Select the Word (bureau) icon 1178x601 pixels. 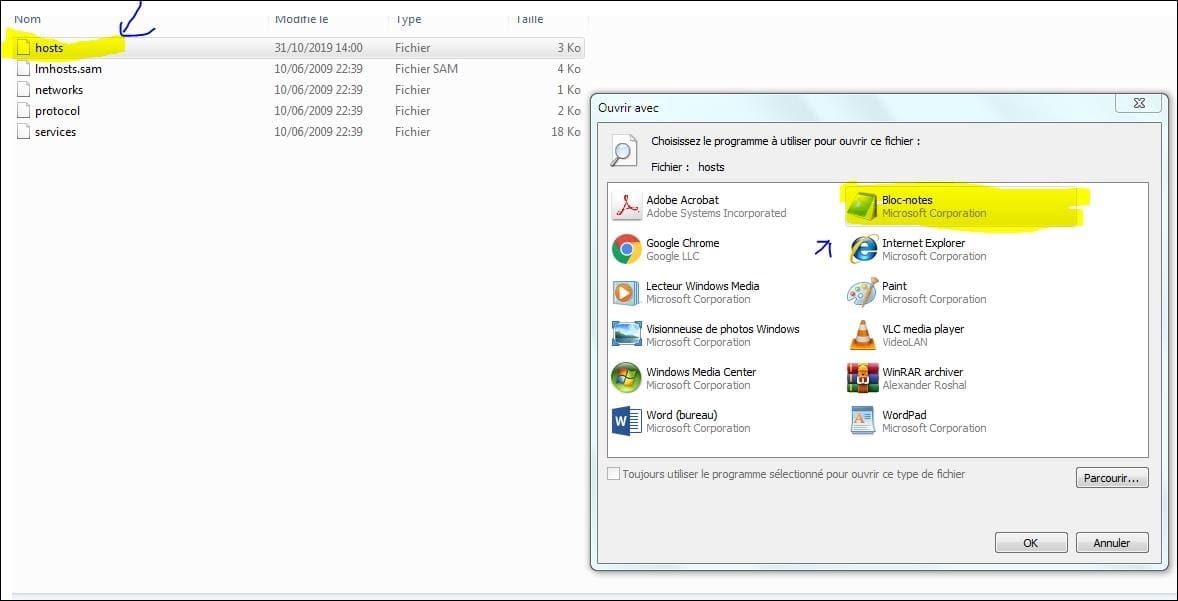(627, 421)
